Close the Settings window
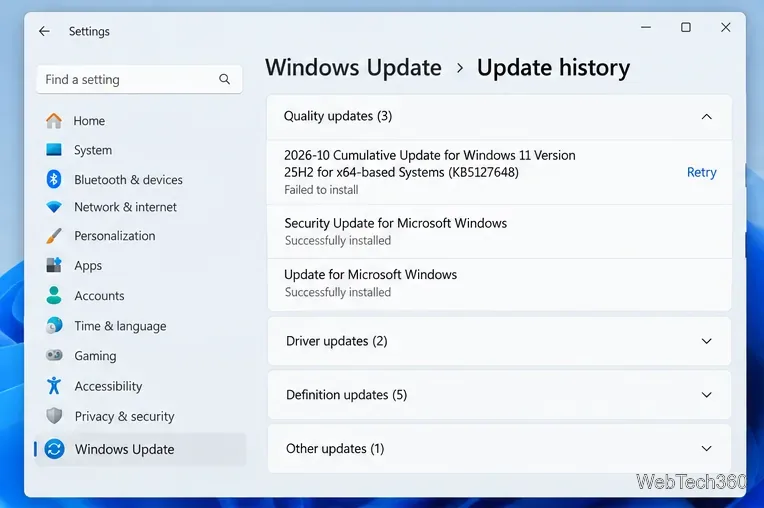764x508 pixels. click(726, 27)
